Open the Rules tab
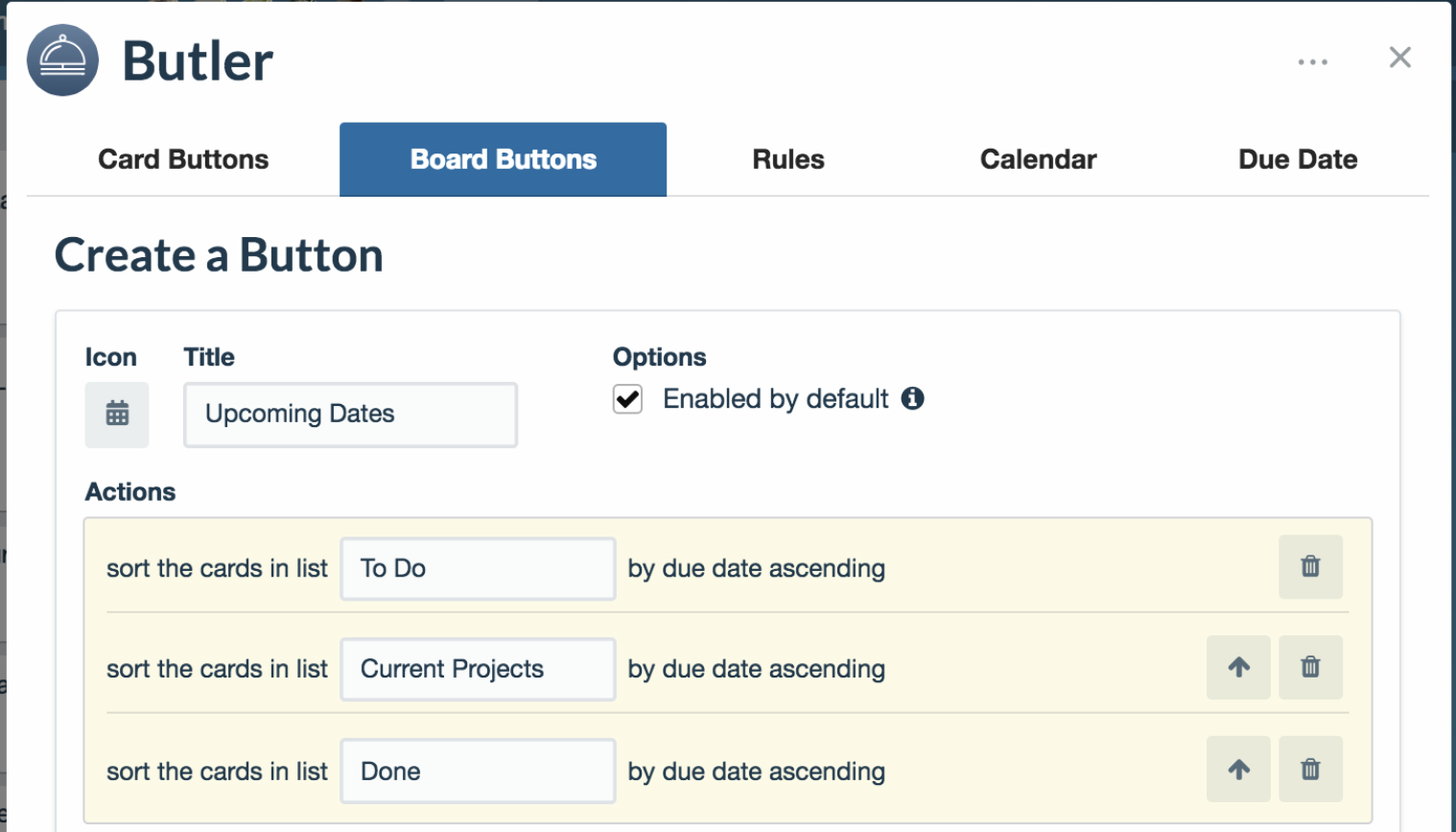 [787, 159]
